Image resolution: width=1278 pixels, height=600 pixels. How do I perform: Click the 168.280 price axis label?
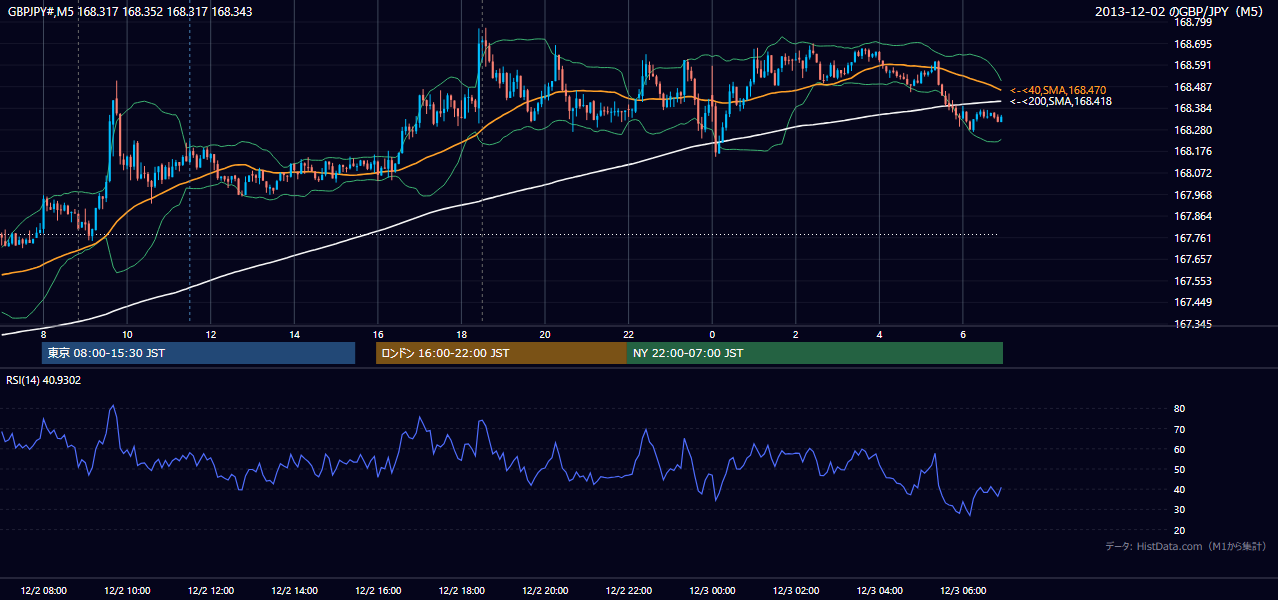(1192, 130)
